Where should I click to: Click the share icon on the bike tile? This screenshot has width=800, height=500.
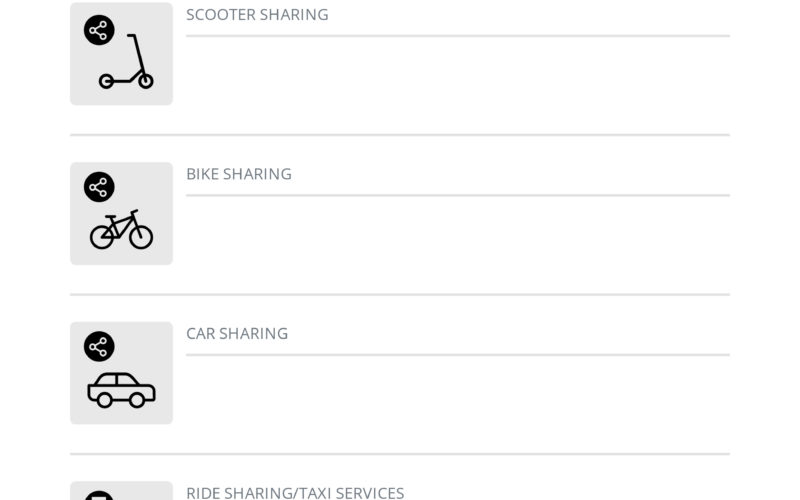click(99, 187)
